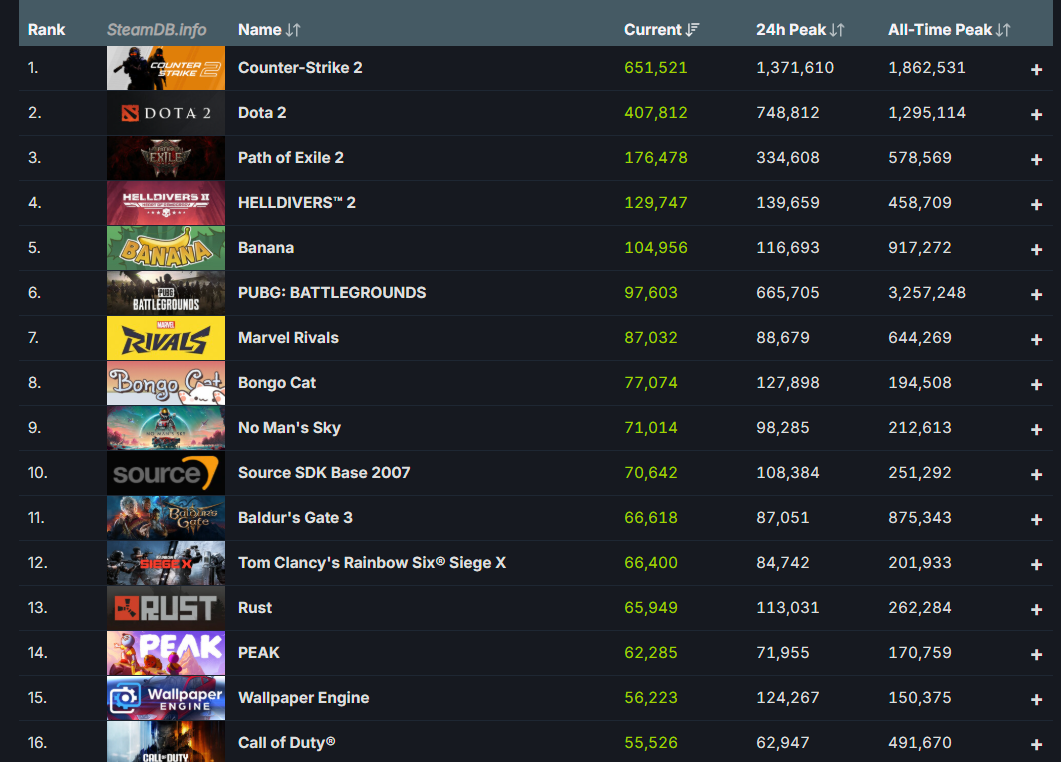Image resolution: width=1061 pixels, height=762 pixels.
Task: Select the 24h peak value 124,267
Action: [788, 698]
